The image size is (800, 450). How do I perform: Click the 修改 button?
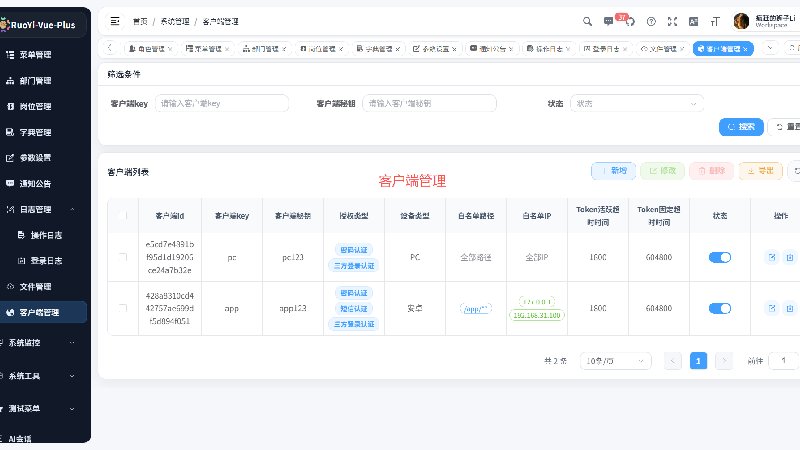(662, 171)
